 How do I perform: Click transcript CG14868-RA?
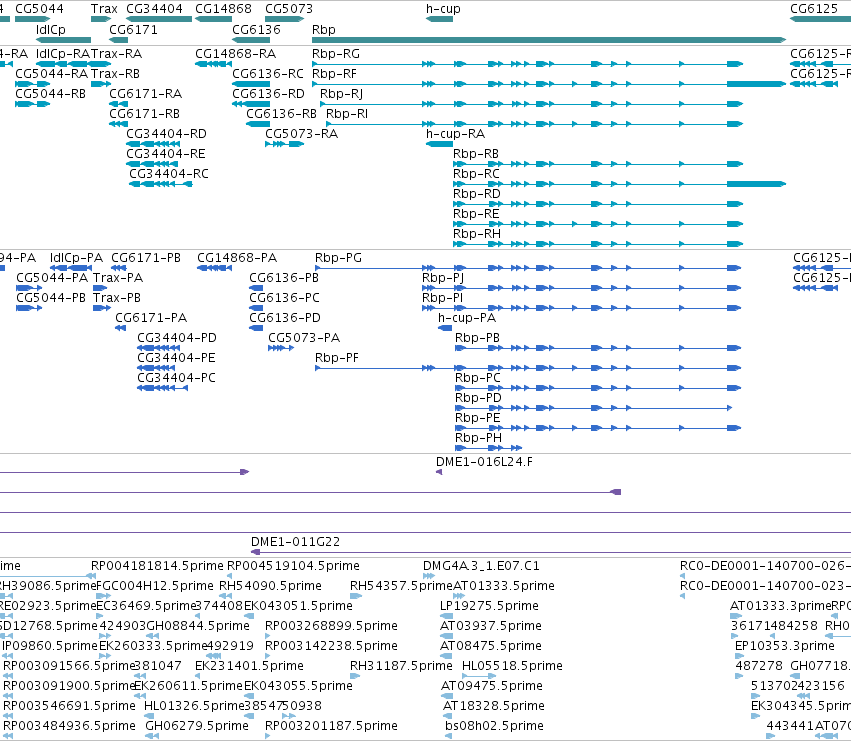[x=235, y=54]
